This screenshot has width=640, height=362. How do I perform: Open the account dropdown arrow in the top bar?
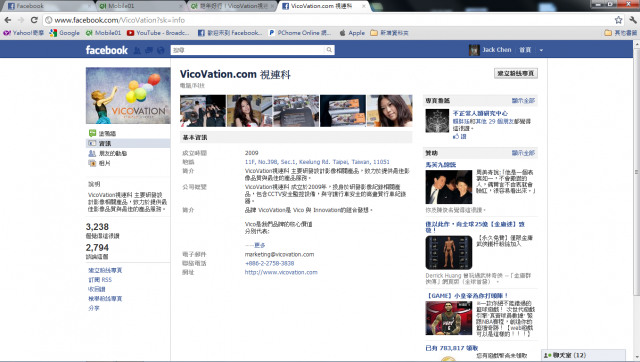(x=541, y=50)
